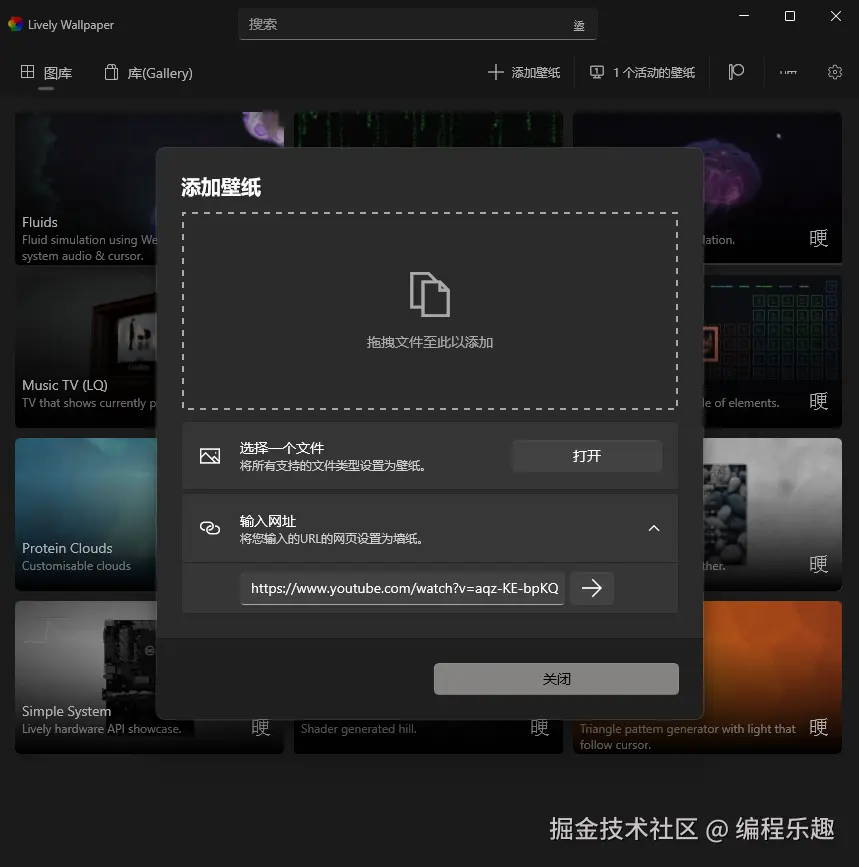Switch to the 图库 tab
This screenshot has width=859, height=867.
click(x=46, y=72)
